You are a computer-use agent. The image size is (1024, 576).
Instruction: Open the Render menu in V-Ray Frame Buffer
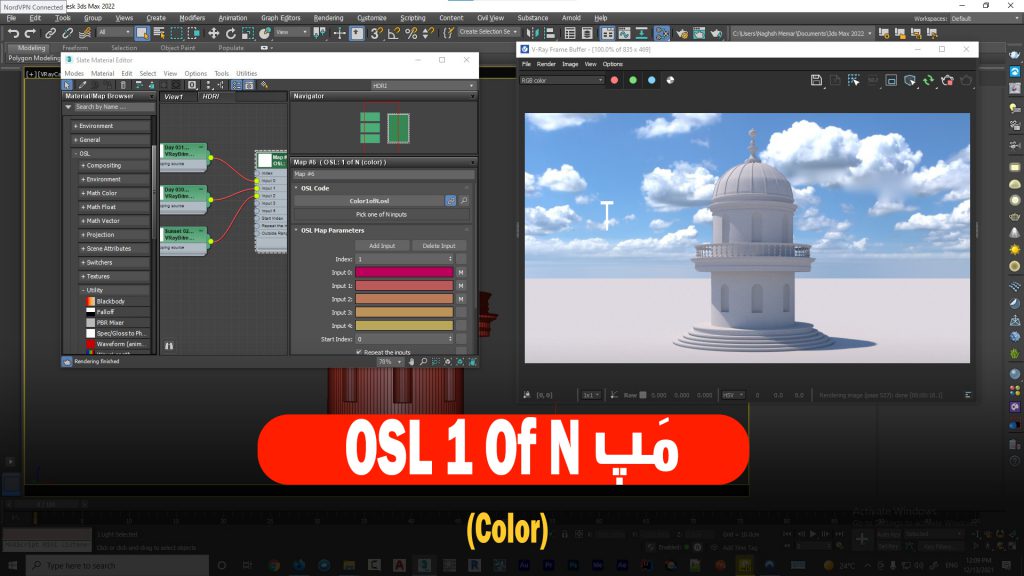point(545,64)
